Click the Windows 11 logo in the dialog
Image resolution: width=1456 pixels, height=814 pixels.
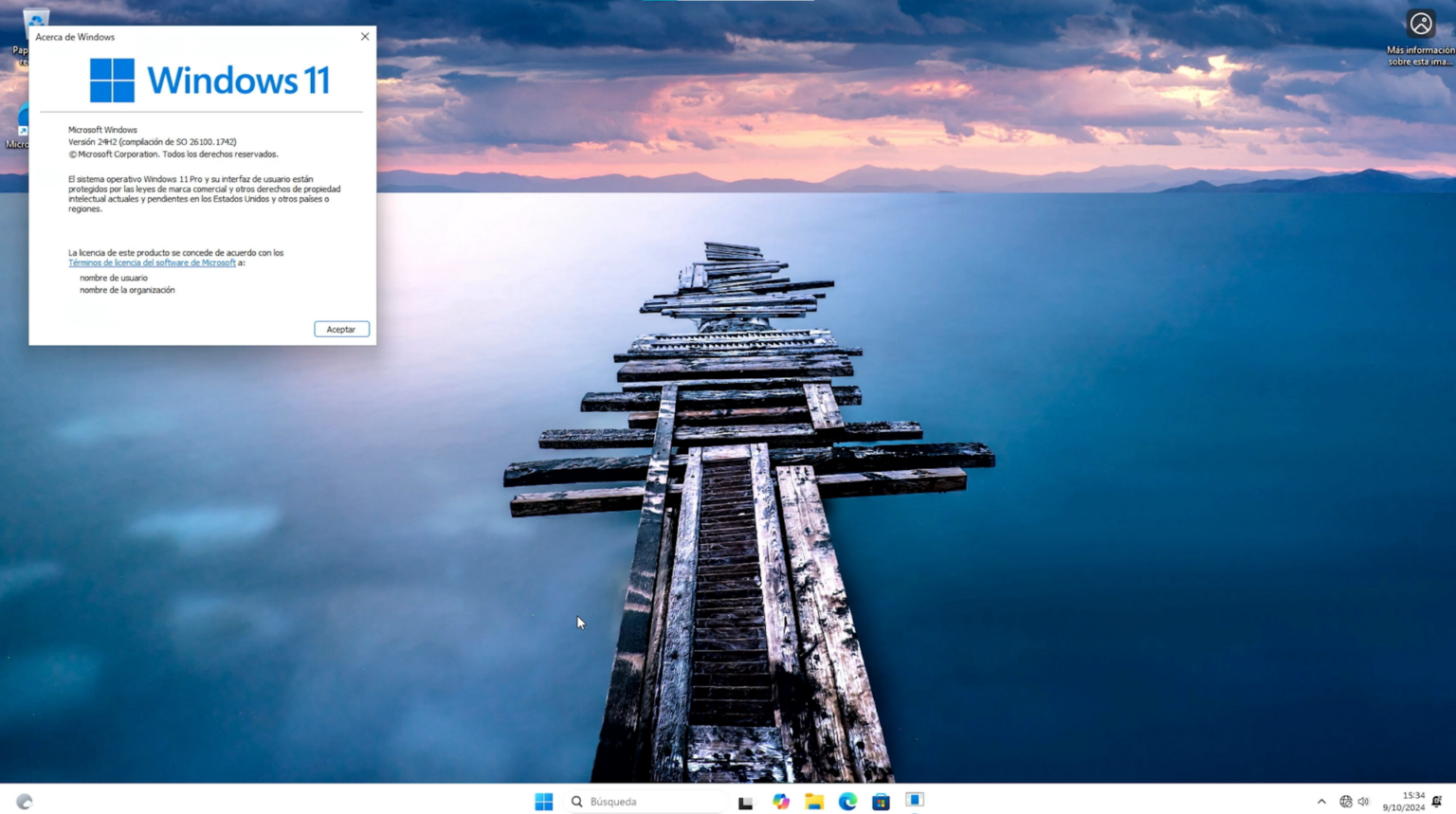(112, 80)
